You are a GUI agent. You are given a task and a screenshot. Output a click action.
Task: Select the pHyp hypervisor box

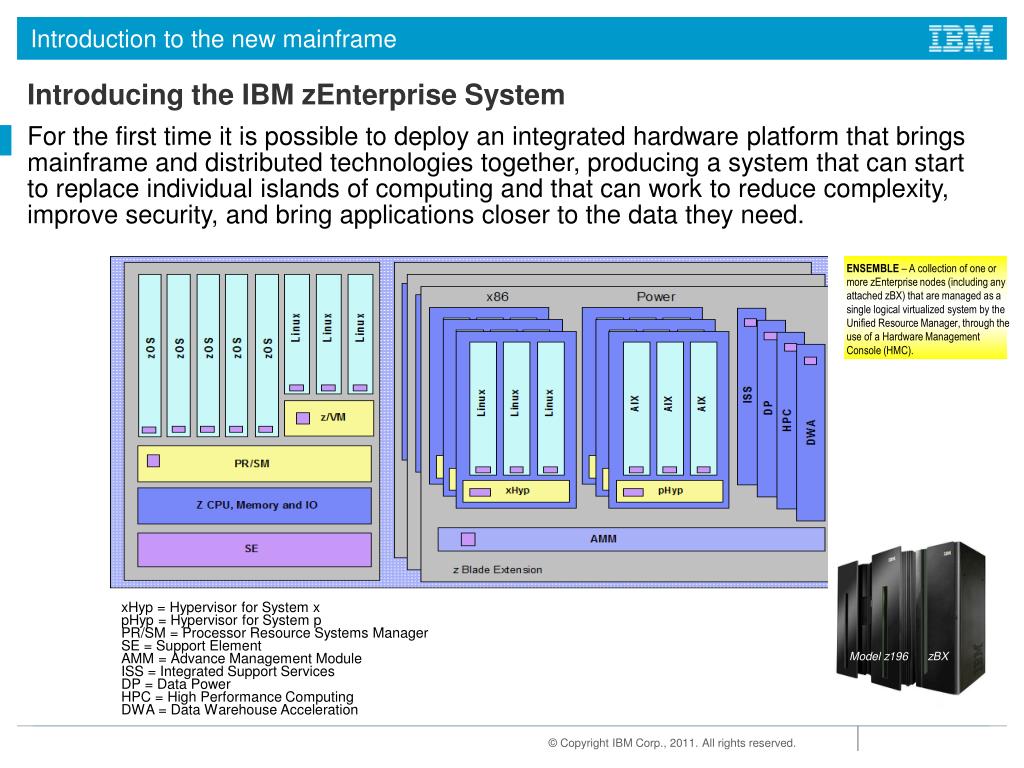pos(669,491)
